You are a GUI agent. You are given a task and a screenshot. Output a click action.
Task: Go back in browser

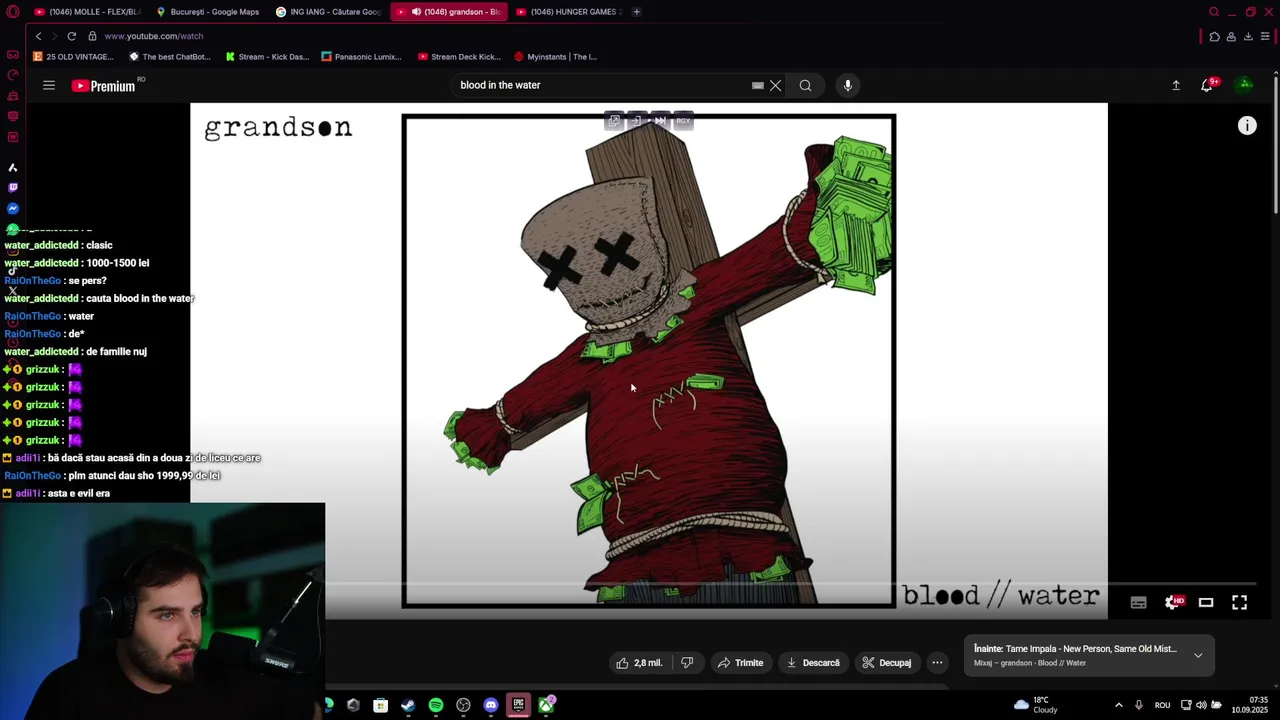pyautogui.click(x=38, y=36)
